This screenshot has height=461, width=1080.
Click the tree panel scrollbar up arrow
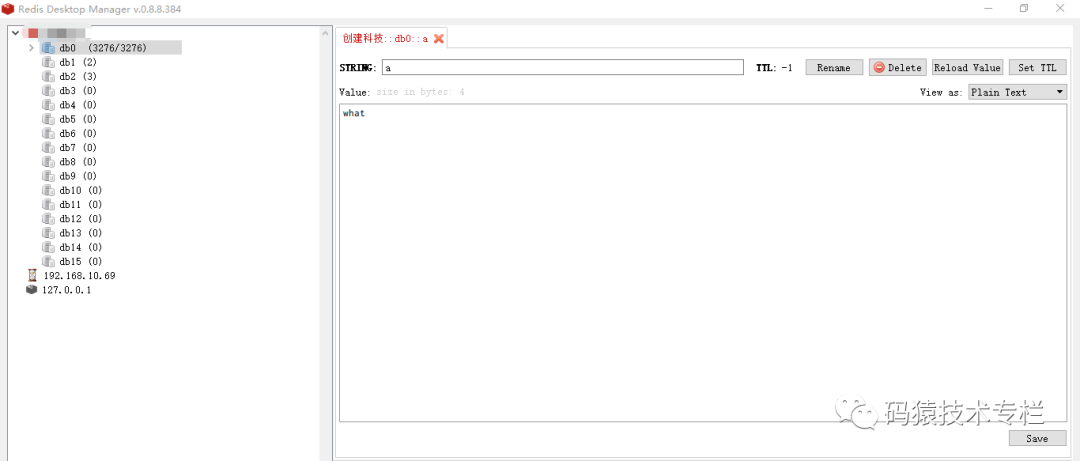[x=326, y=33]
